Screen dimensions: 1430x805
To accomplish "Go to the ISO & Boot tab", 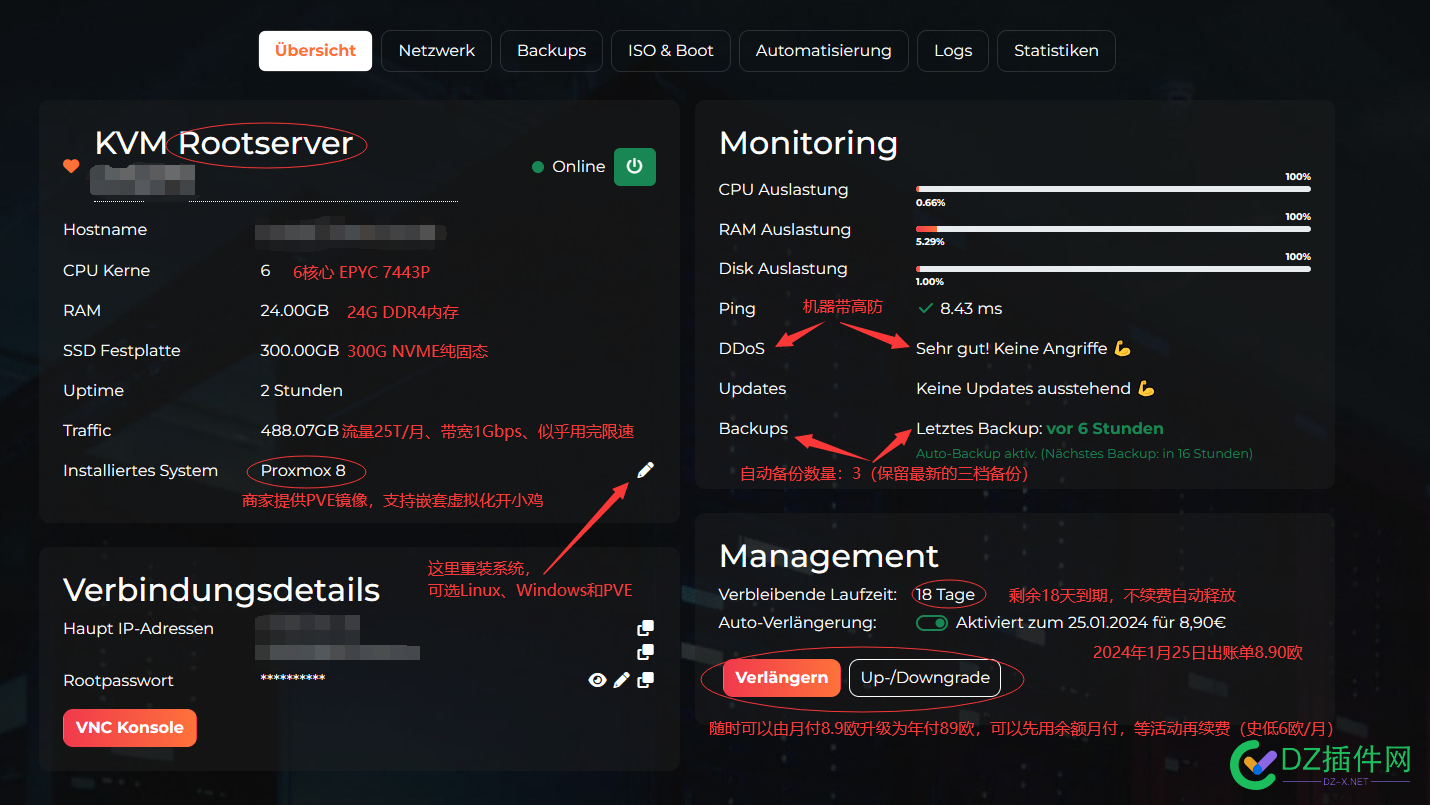I will pyautogui.click(x=670, y=51).
